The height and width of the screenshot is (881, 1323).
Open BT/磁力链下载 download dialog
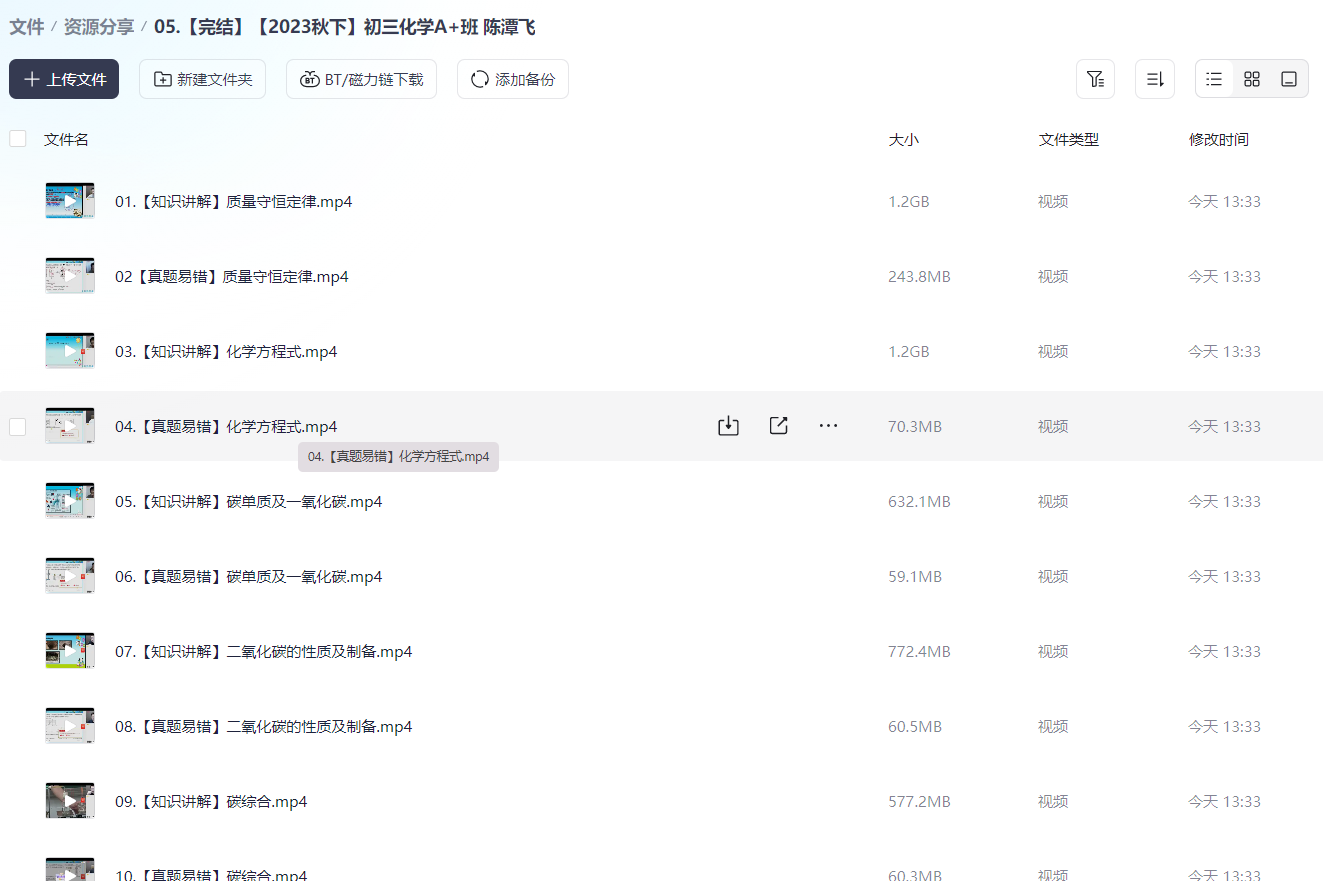click(361, 78)
